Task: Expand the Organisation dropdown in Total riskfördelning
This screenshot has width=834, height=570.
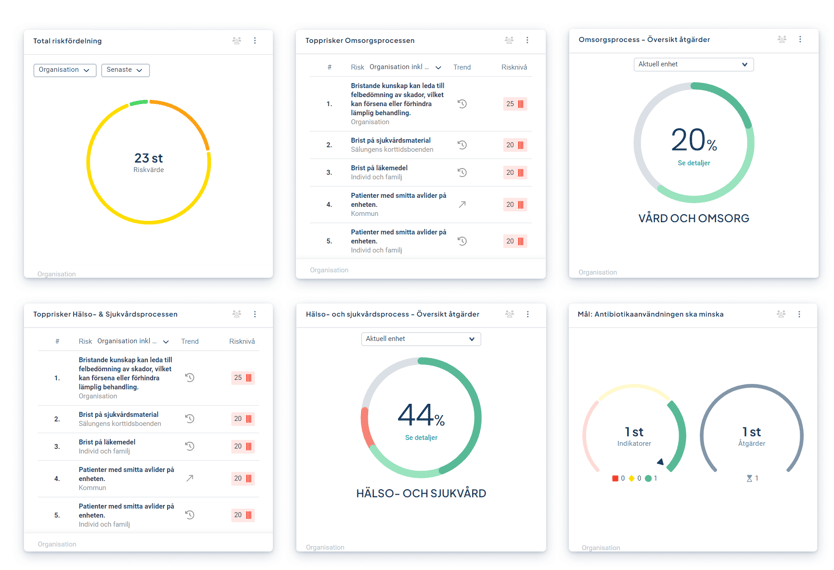Action: pos(64,70)
